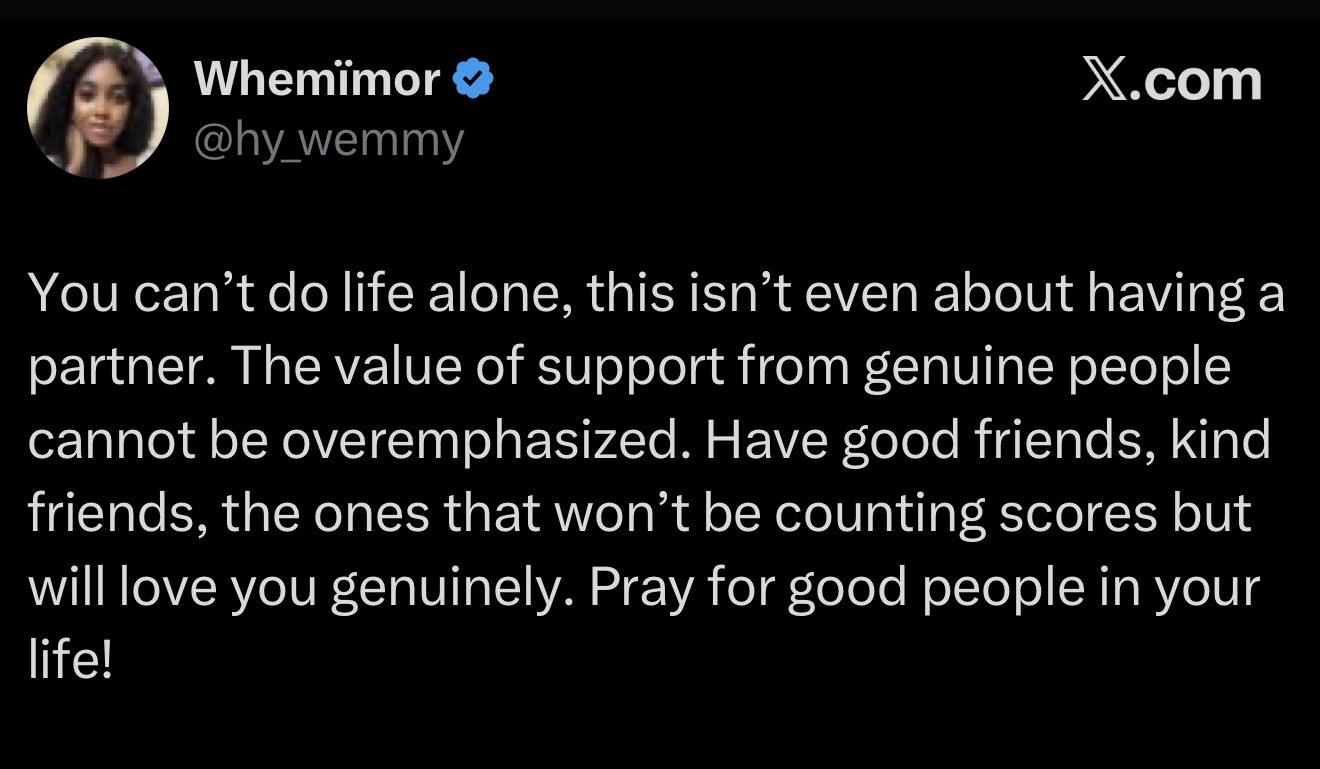The image size is (1320, 769).
Task: Click the words "genuine people" in the tweet
Action: point(1046,366)
